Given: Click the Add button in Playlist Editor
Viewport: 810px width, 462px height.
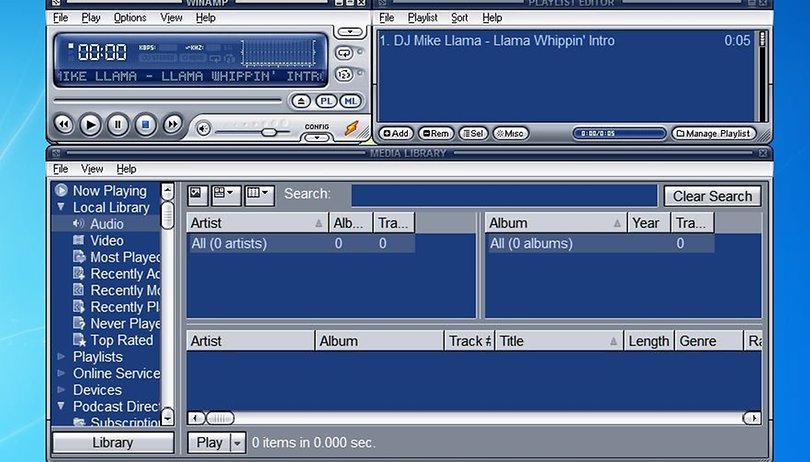Looking at the screenshot, I should tap(396, 133).
